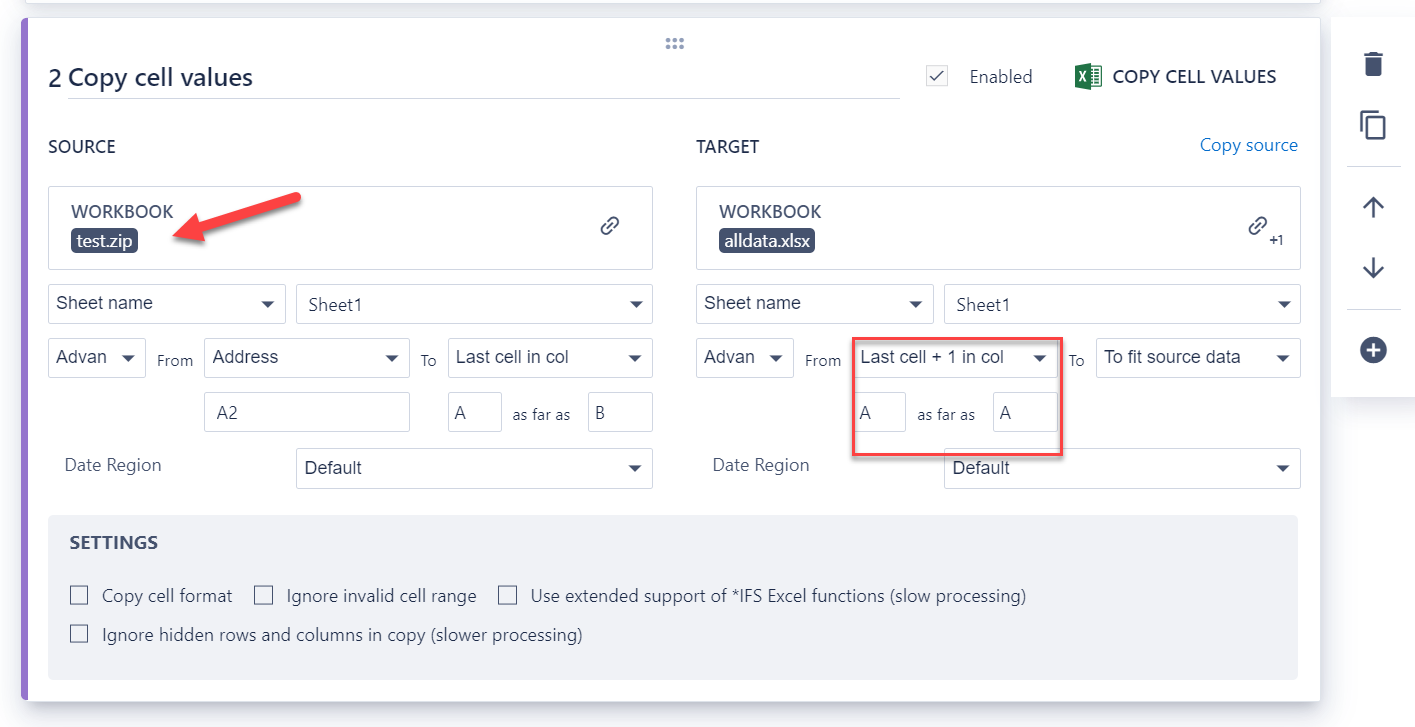1415x727 pixels.
Task: Move the action up with arrow icon
Action: tap(1373, 207)
